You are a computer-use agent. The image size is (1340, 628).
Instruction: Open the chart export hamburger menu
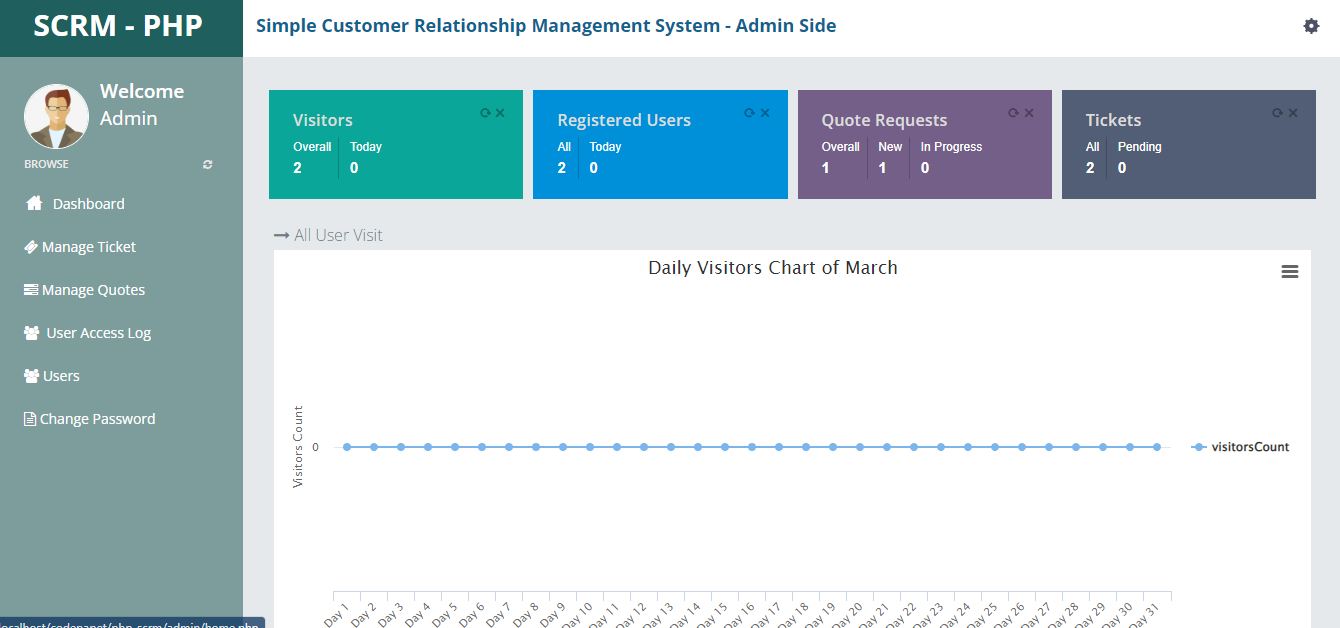coord(1289,271)
